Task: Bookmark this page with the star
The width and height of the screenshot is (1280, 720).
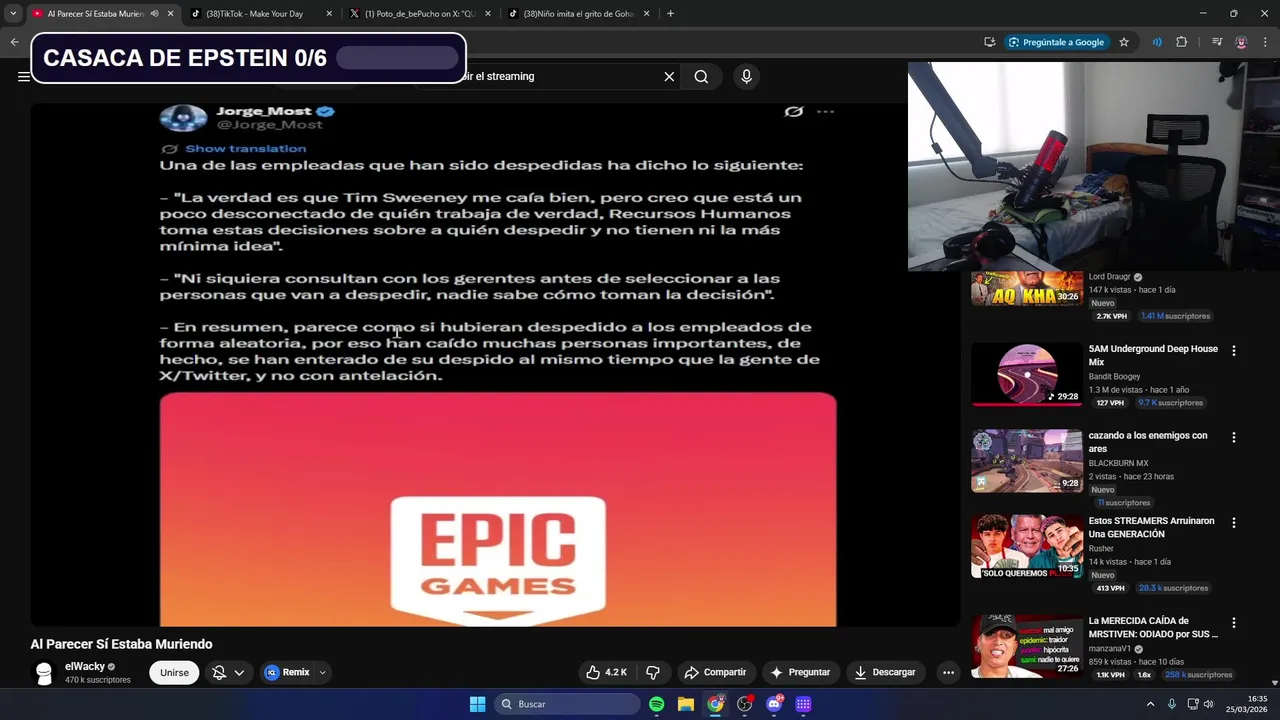Action: point(1124,42)
